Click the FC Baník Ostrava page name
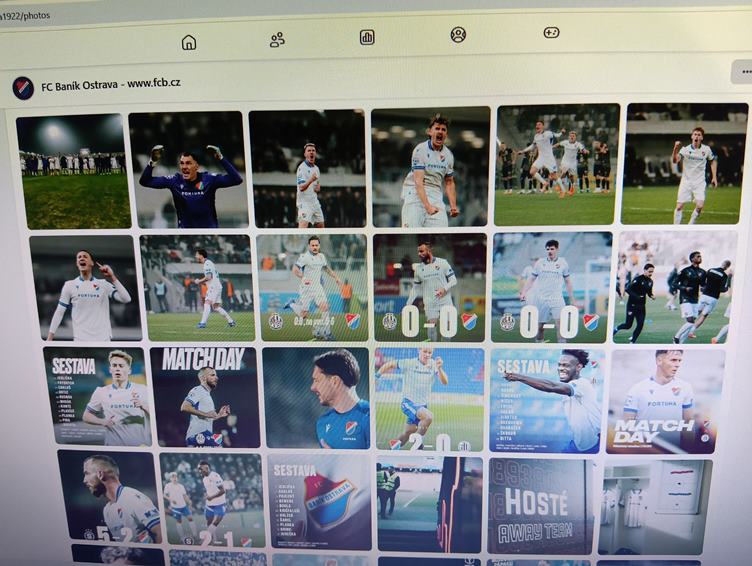 110,84
